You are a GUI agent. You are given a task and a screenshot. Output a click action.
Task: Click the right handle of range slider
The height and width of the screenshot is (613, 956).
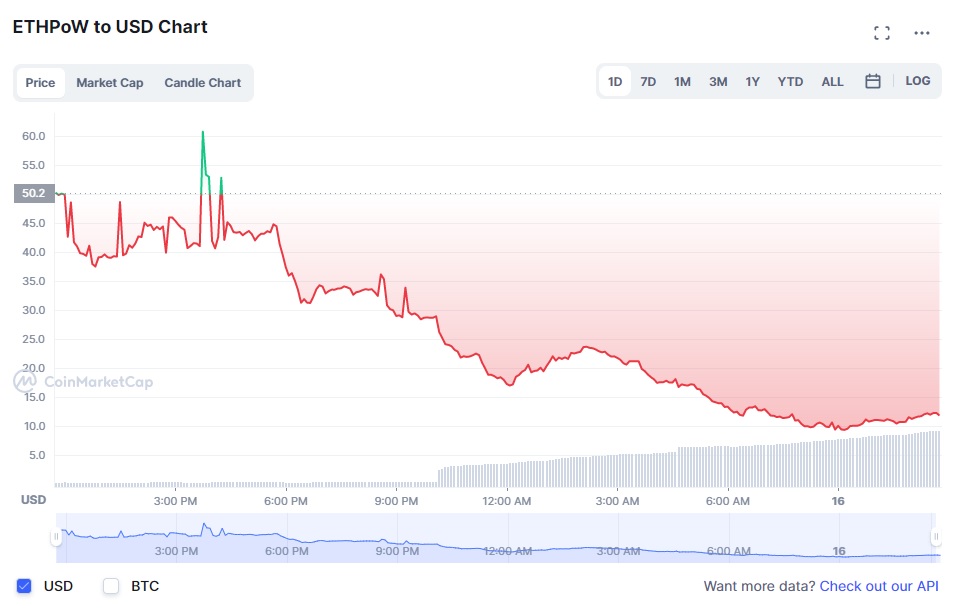(936, 537)
